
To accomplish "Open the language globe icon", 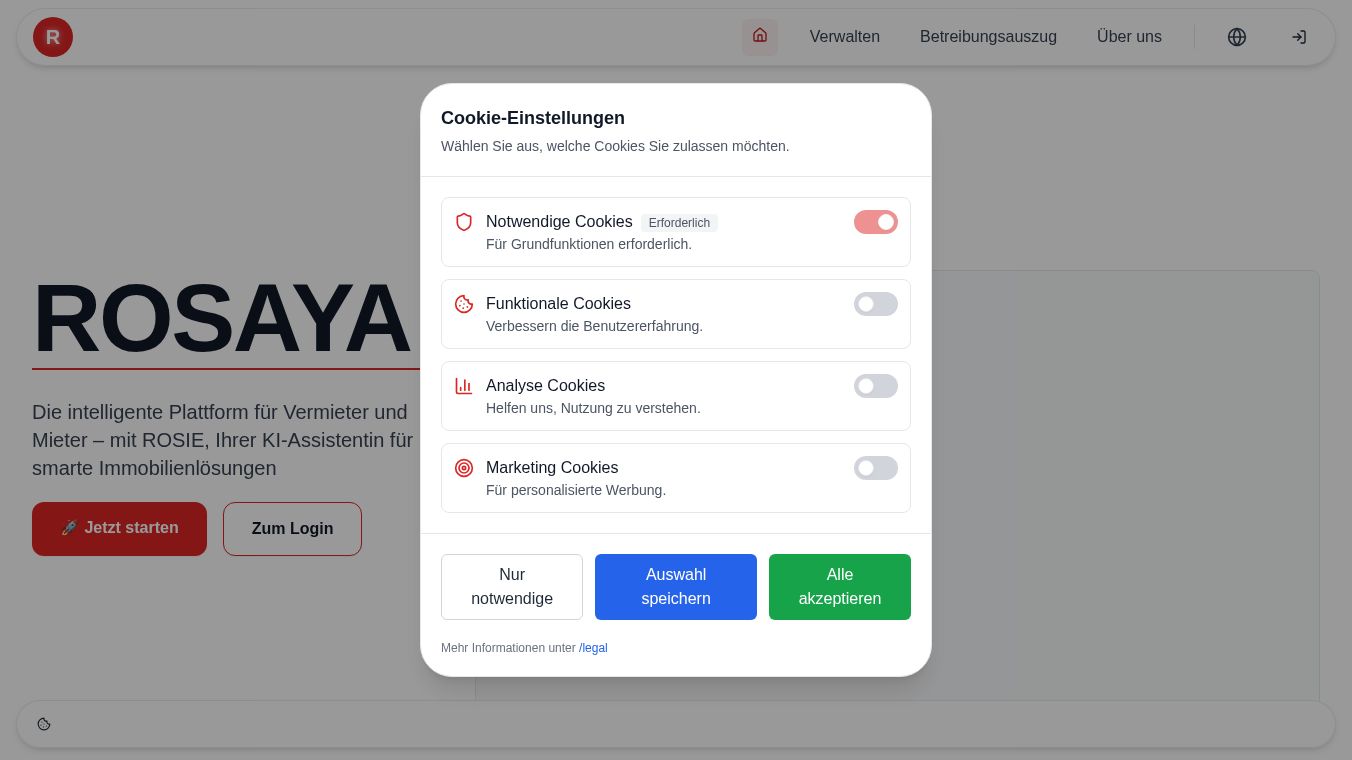I will coord(1237,37).
